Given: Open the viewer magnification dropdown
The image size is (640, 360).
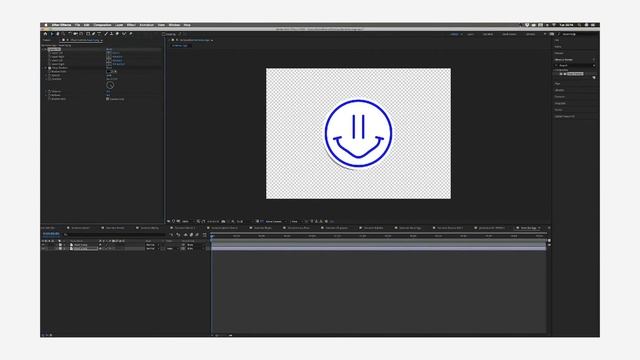Looking at the screenshot, I should 187,221.
